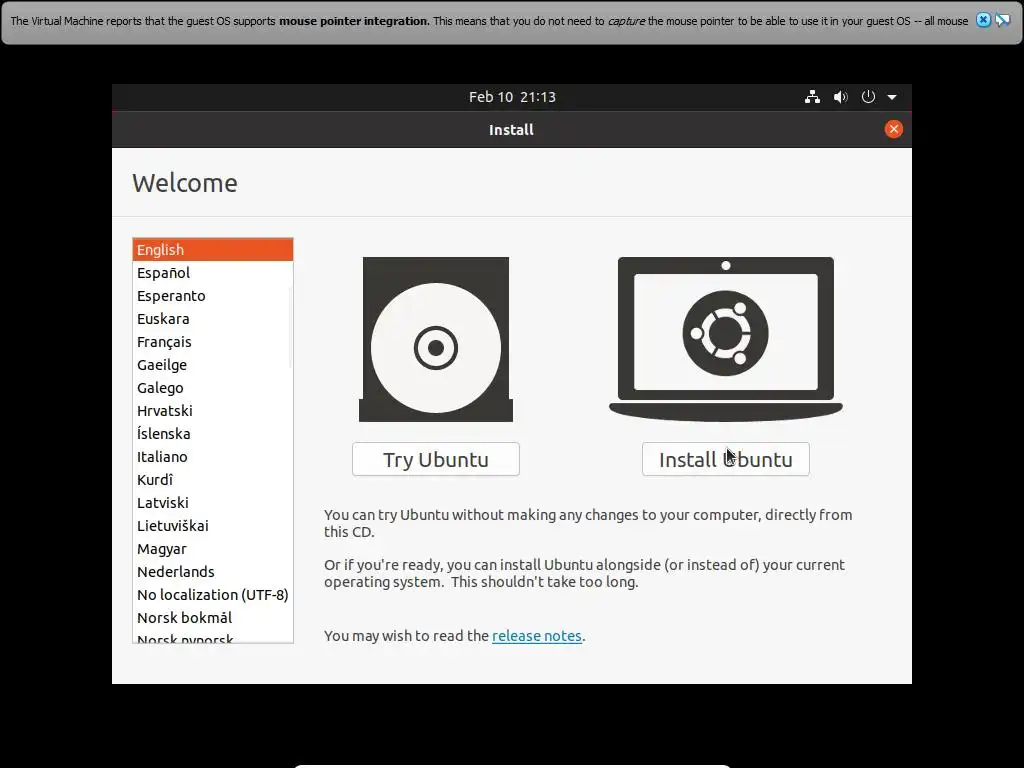Close the Install window
1024x768 pixels.
[x=893, y=129]
